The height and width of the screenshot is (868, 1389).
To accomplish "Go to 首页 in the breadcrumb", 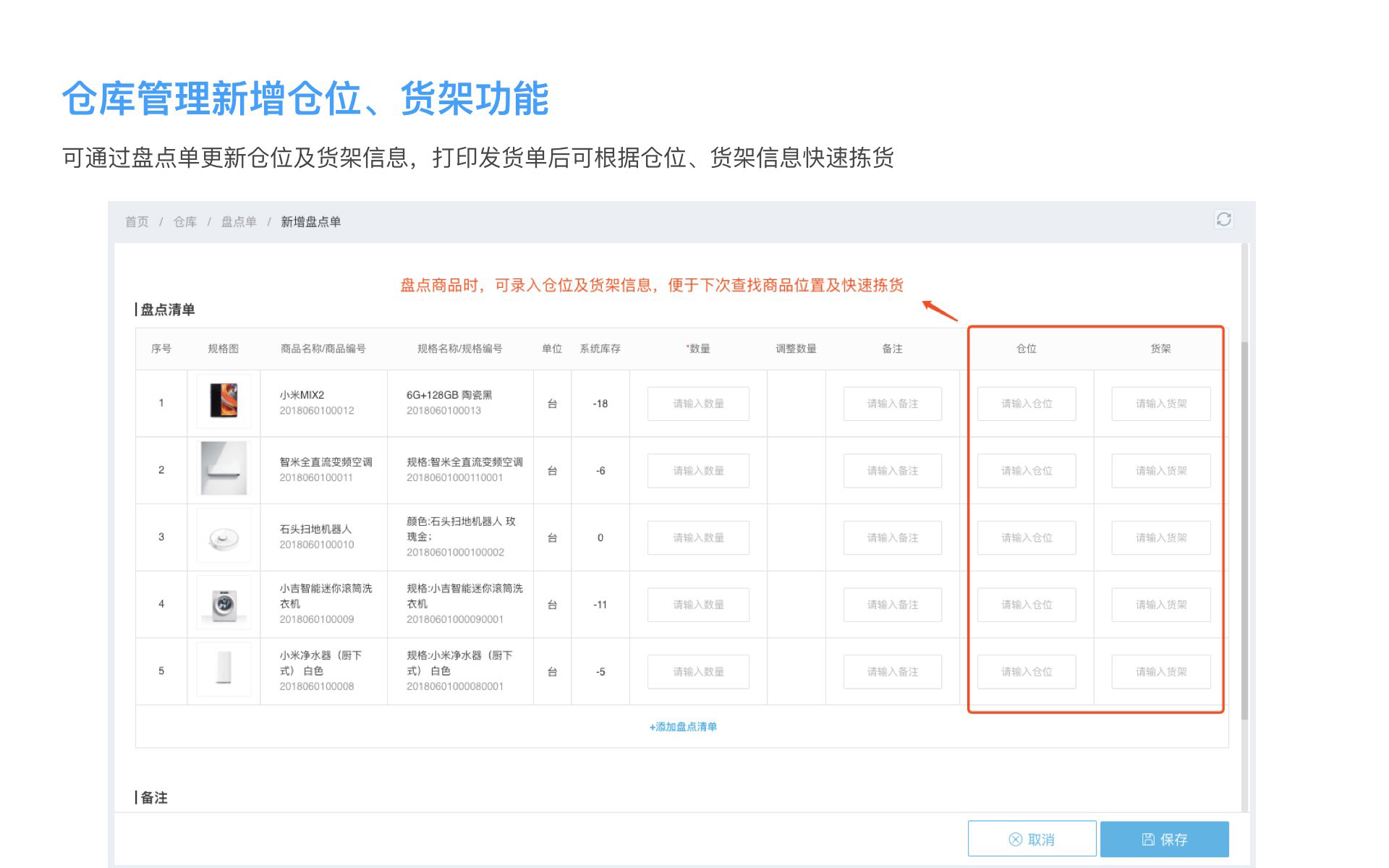I will [136, 221].
